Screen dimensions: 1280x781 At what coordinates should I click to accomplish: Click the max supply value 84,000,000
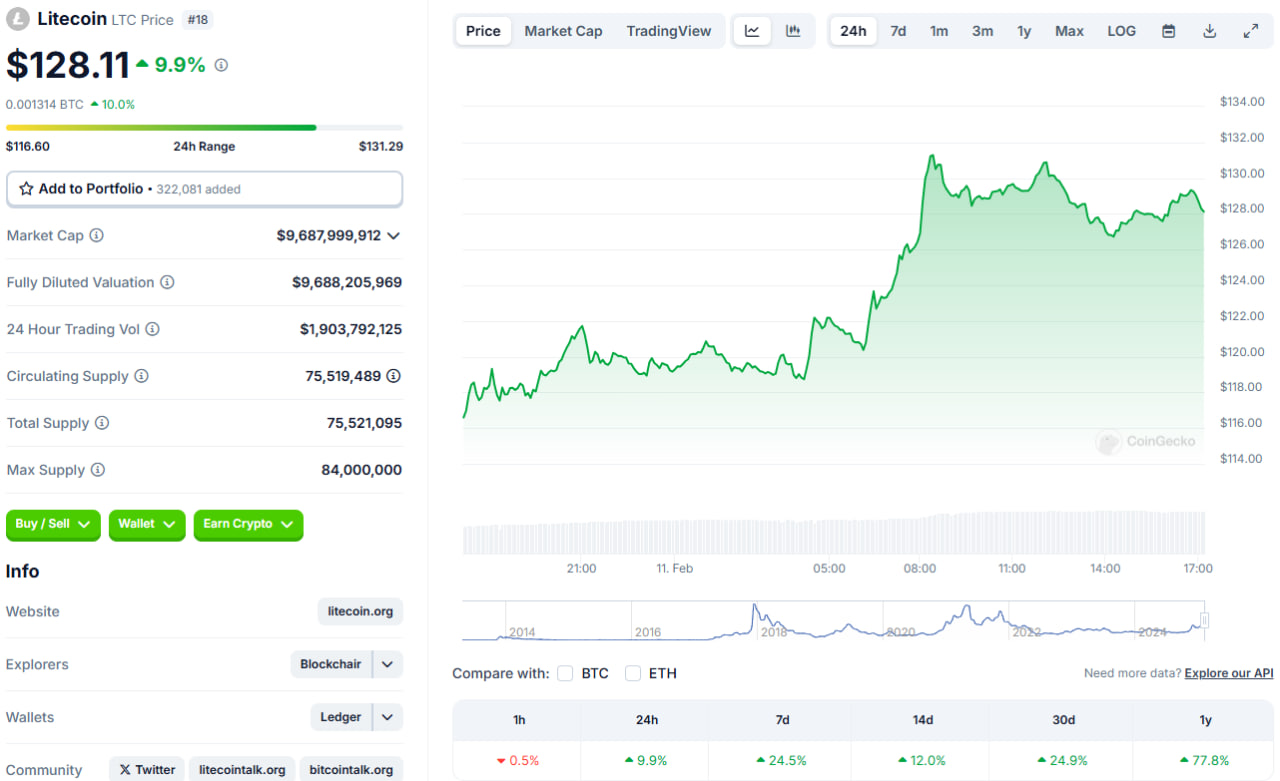coord(362,470)
